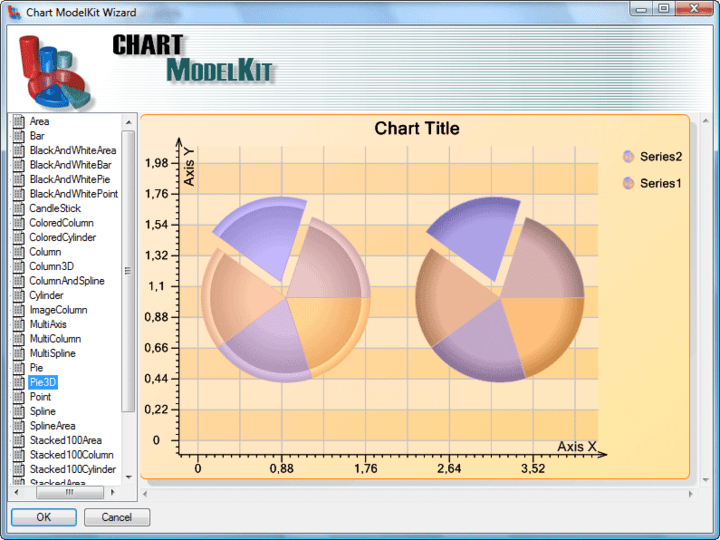Select the ColumnAndSpline template
Image resolution: width=720 pixels, height=540 pixels.
click(67, 281)
